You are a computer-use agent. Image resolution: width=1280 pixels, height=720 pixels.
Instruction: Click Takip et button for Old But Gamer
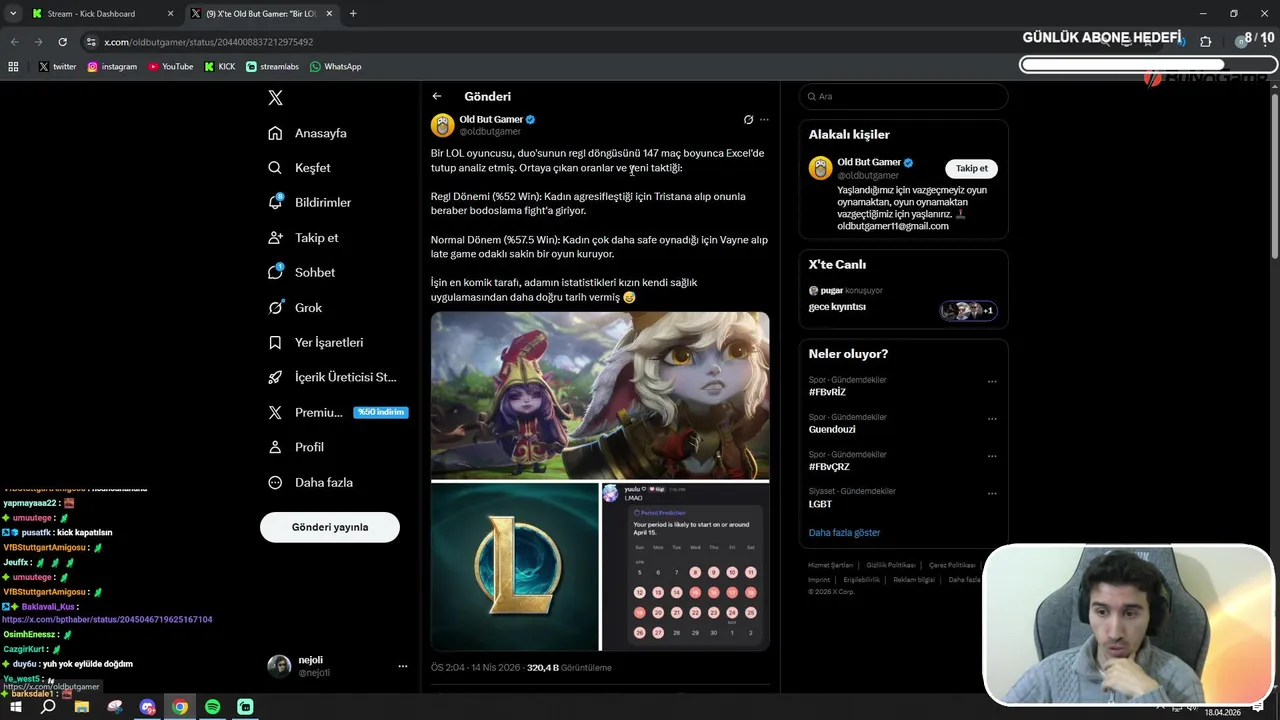971,168
